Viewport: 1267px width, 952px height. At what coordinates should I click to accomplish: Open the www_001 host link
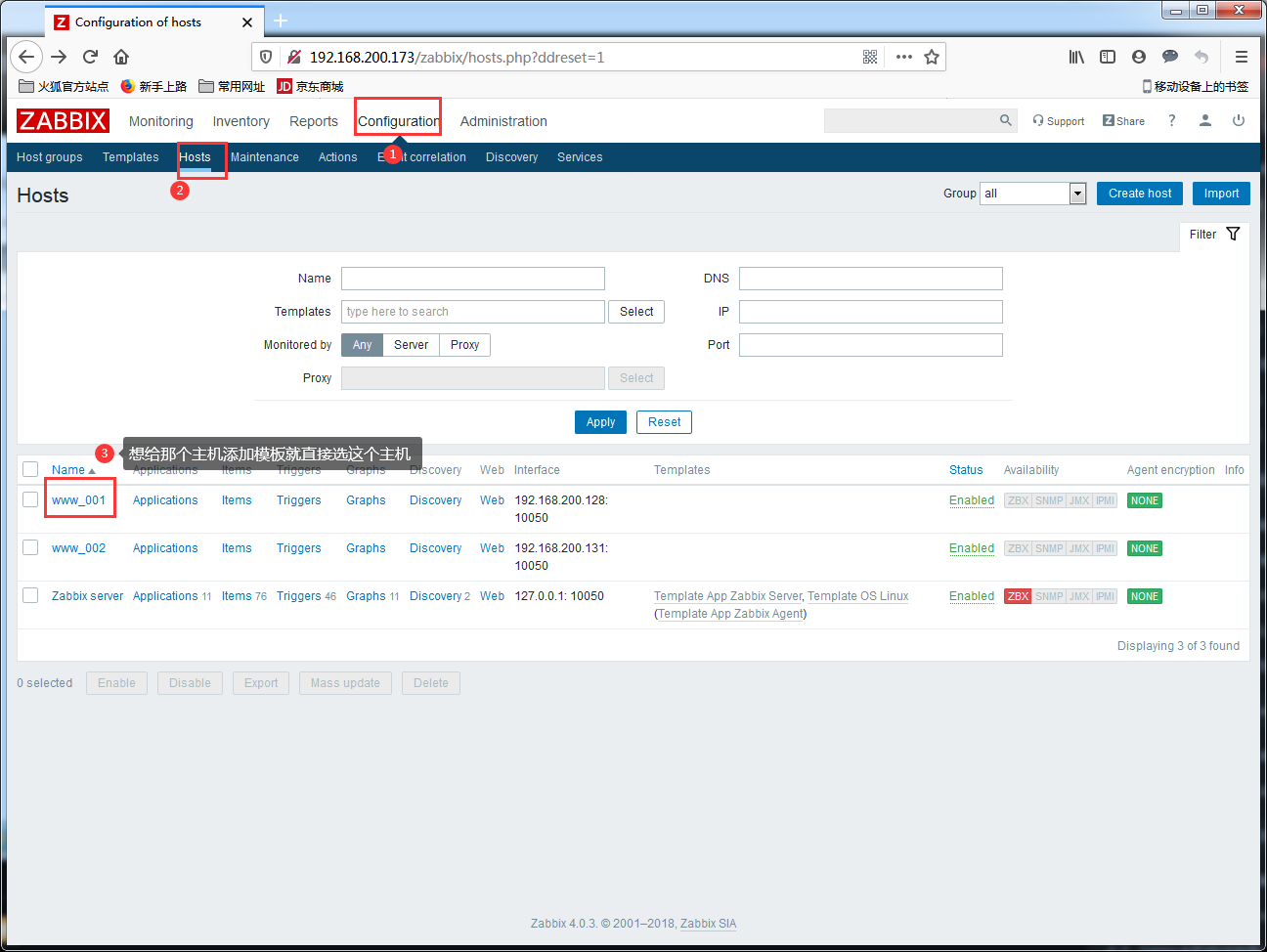click(78, 500)
